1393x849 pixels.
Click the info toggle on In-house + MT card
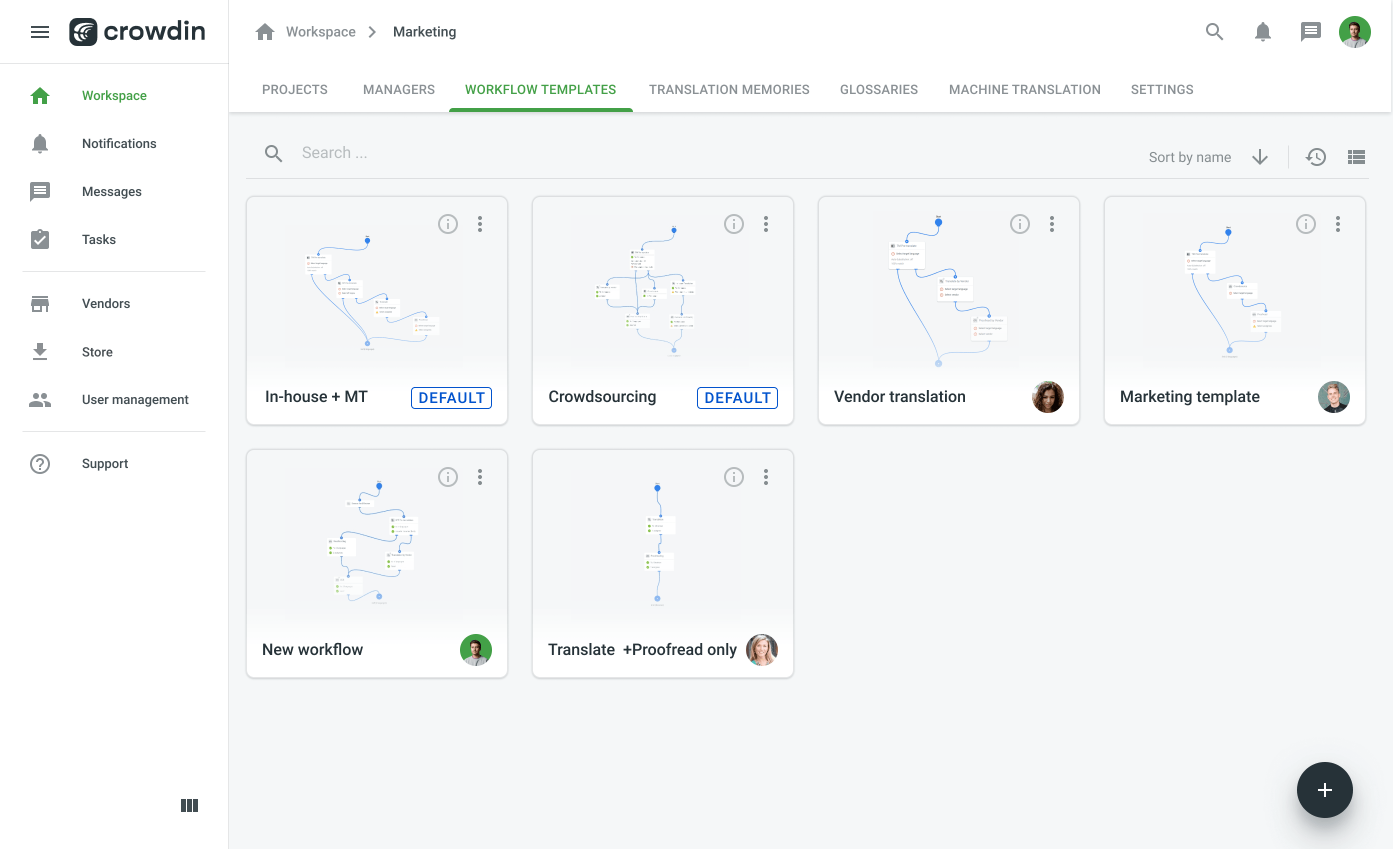448,224
